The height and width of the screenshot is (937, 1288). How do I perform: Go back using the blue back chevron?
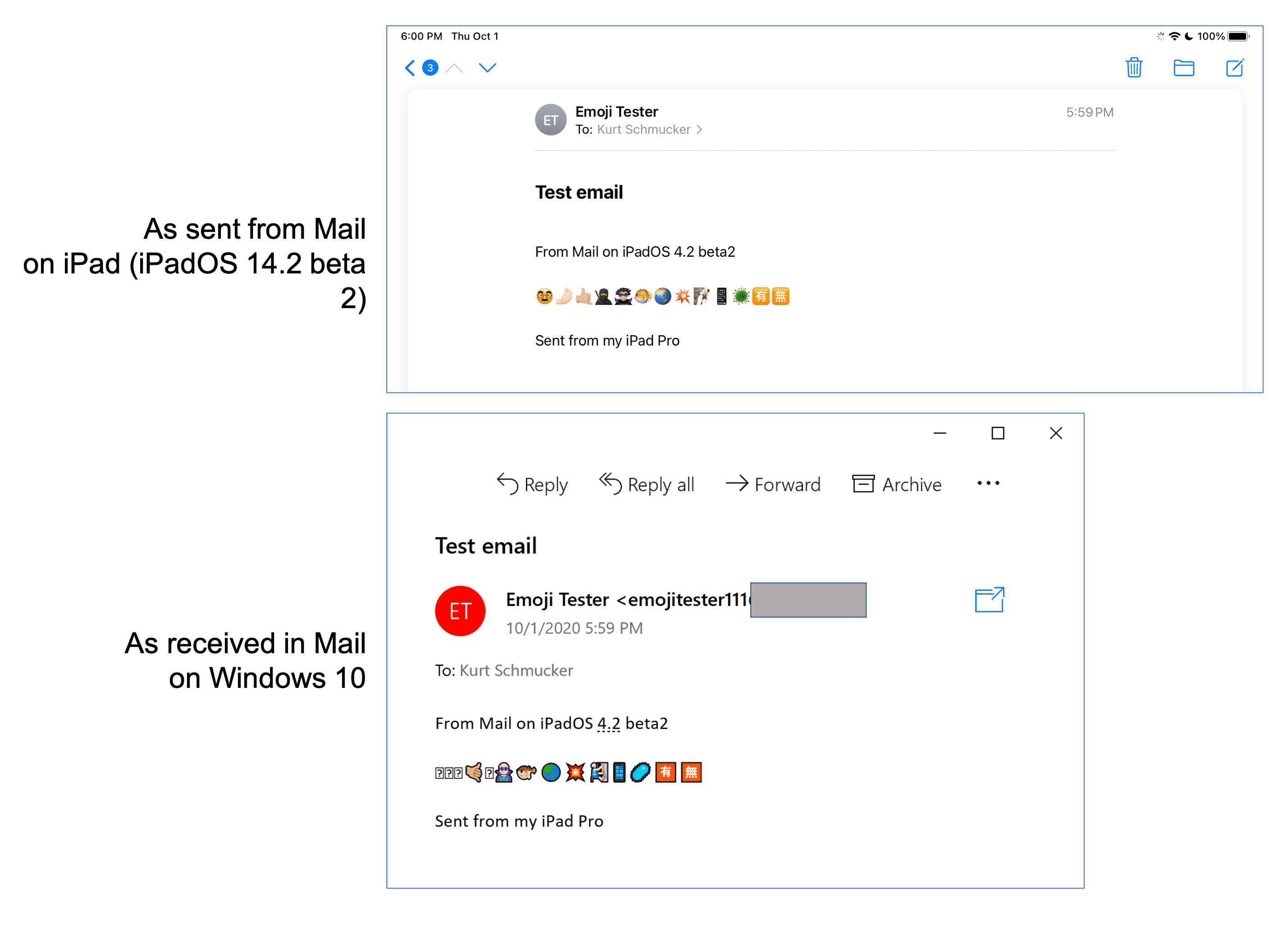pos(410,68)
